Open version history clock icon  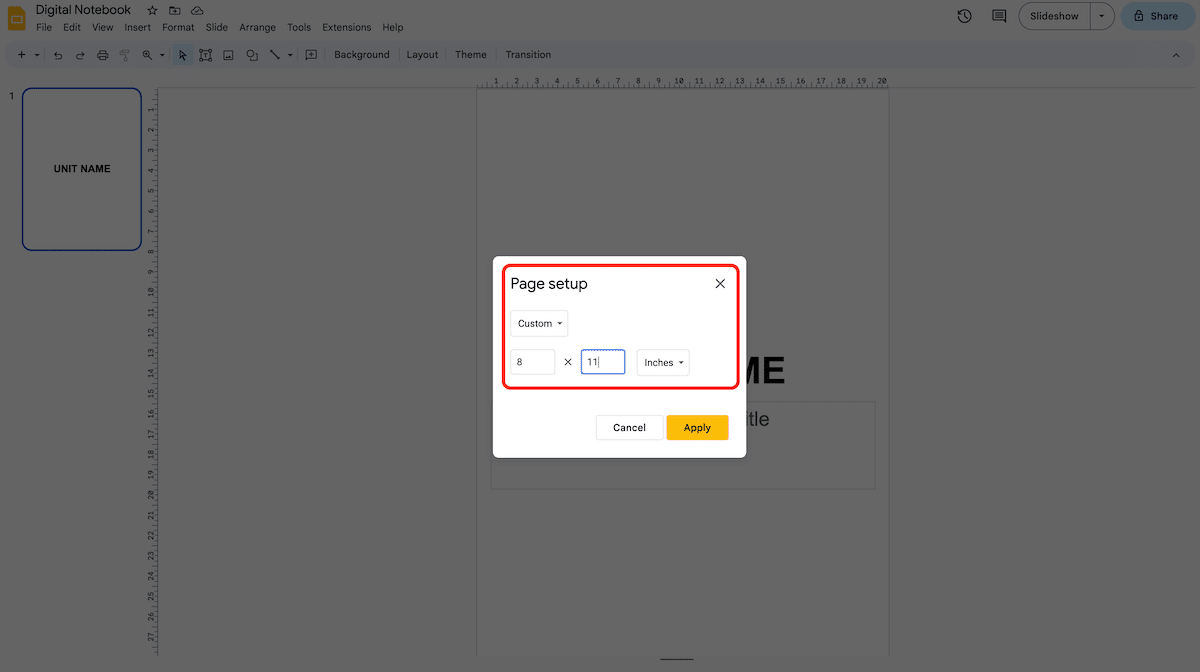pyautogui.click(x=964, y=16)
